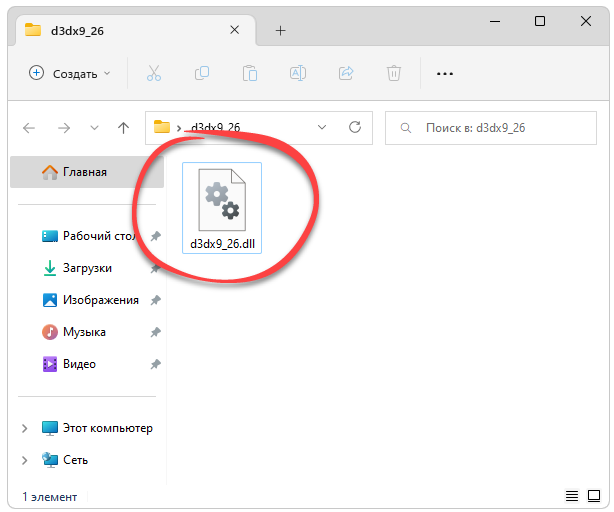The width and height of the screenshot is (614, 512).
Task: Click the Cut scissors icon
Action: tap(153, 73)
